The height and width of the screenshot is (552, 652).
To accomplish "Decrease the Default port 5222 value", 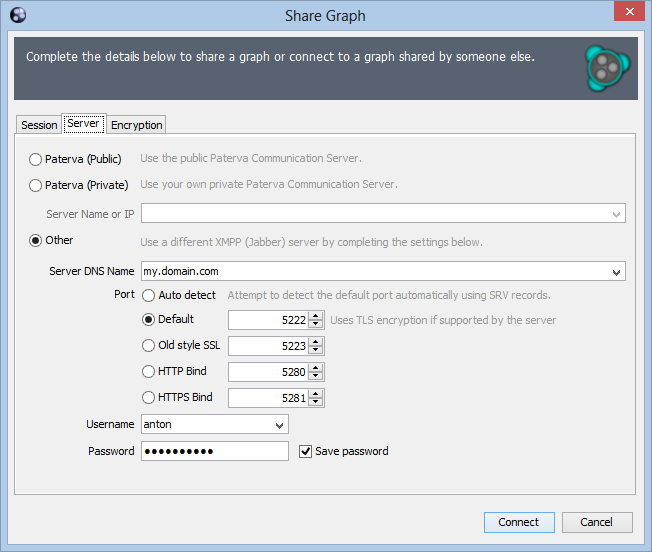I will pos(316,324).
